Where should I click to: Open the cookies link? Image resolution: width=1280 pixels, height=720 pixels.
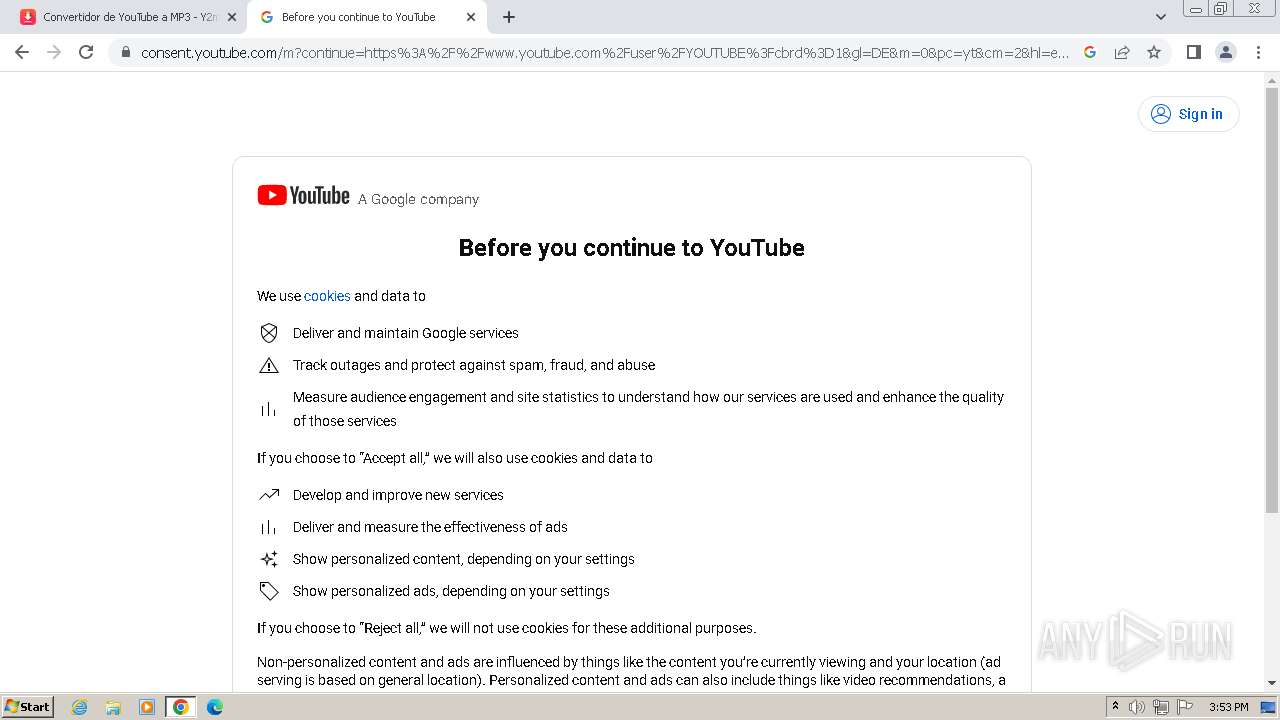pos(327,296)
